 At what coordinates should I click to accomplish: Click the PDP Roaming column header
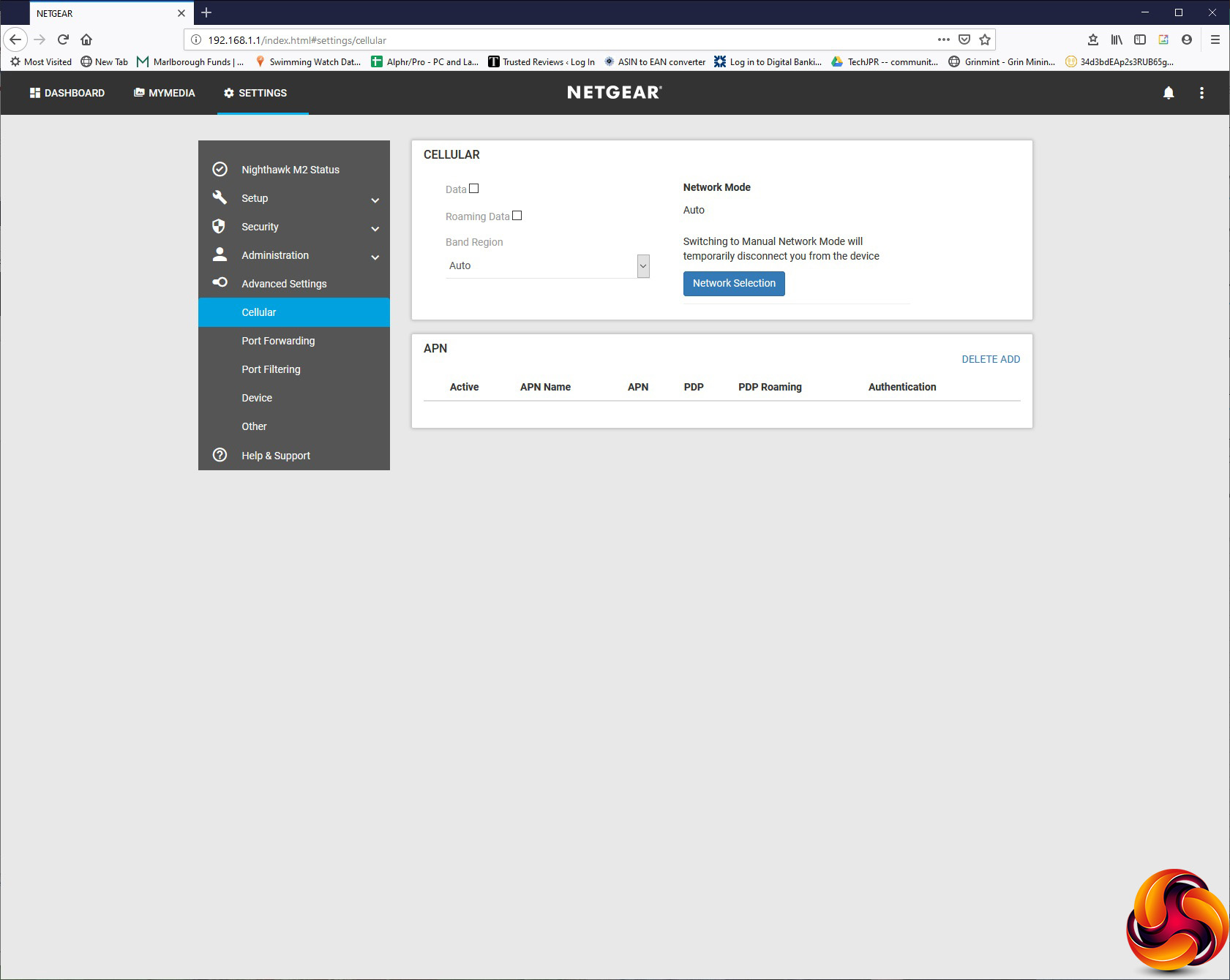click(770, 387)
